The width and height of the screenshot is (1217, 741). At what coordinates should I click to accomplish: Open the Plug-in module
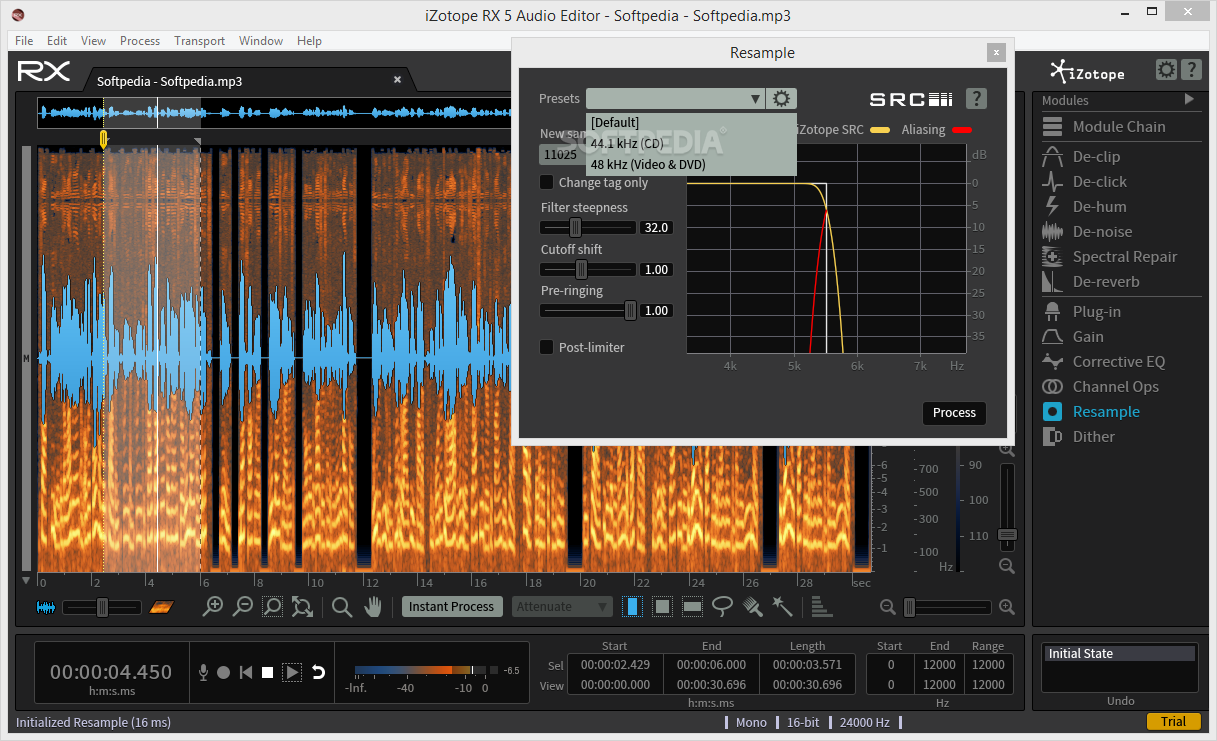click(x=1095, y=312)
